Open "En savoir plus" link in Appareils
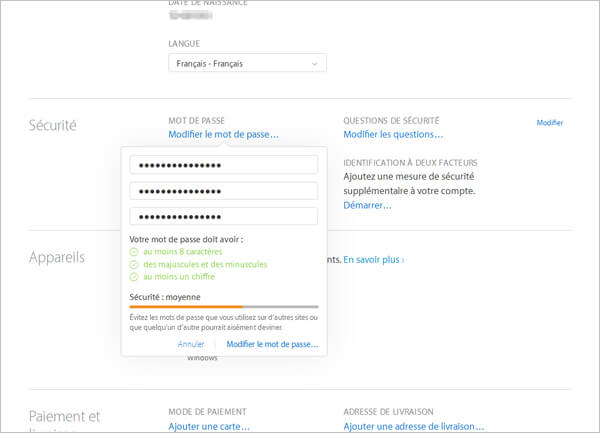Viewport: 600px width, 433px height. point(373,260)
